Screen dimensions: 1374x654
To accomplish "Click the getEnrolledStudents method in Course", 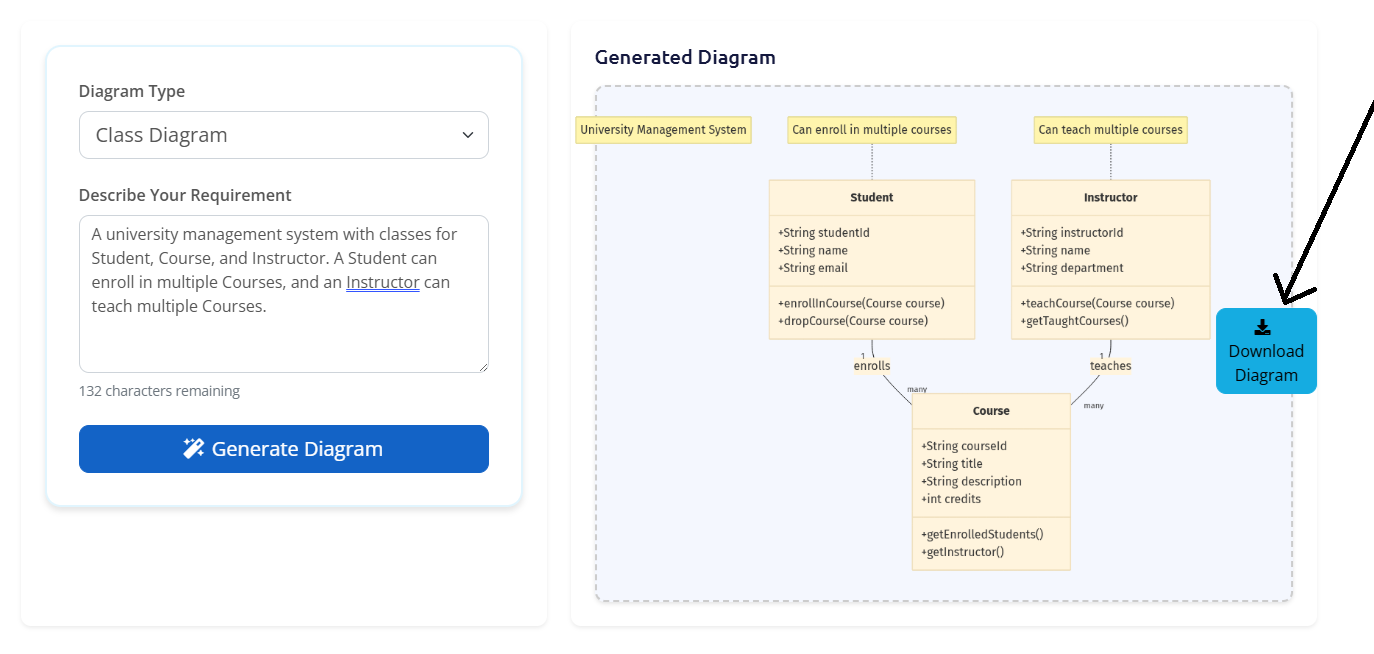I will (982, 534).
